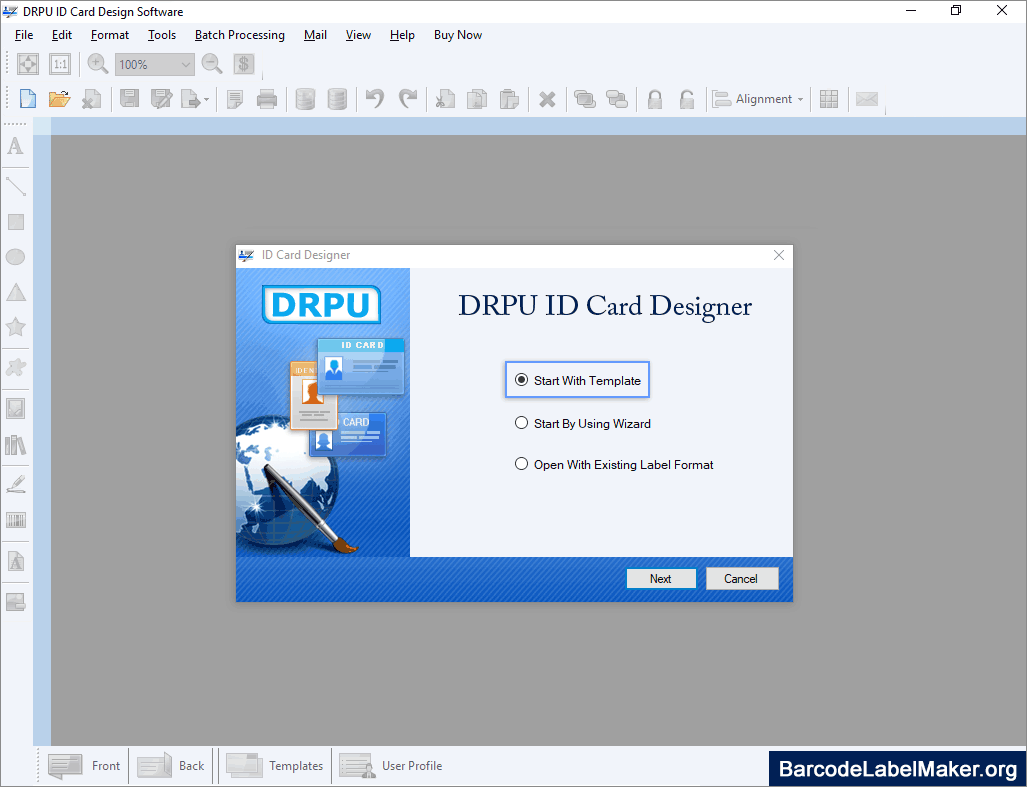Select the Signature pen tool

click(x=15, y=485)
